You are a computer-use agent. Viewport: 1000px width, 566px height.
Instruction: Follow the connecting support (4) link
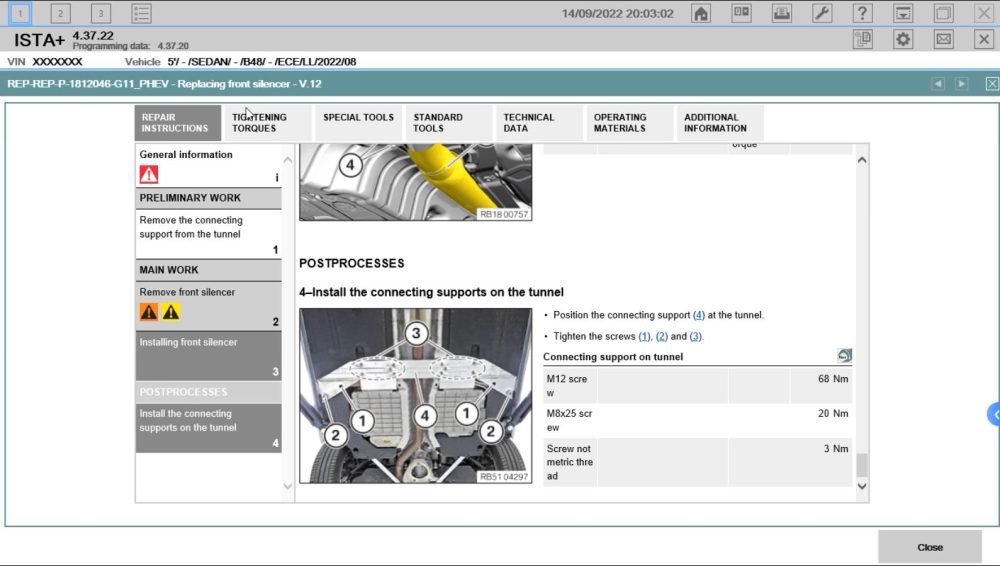tap(698, 315)
